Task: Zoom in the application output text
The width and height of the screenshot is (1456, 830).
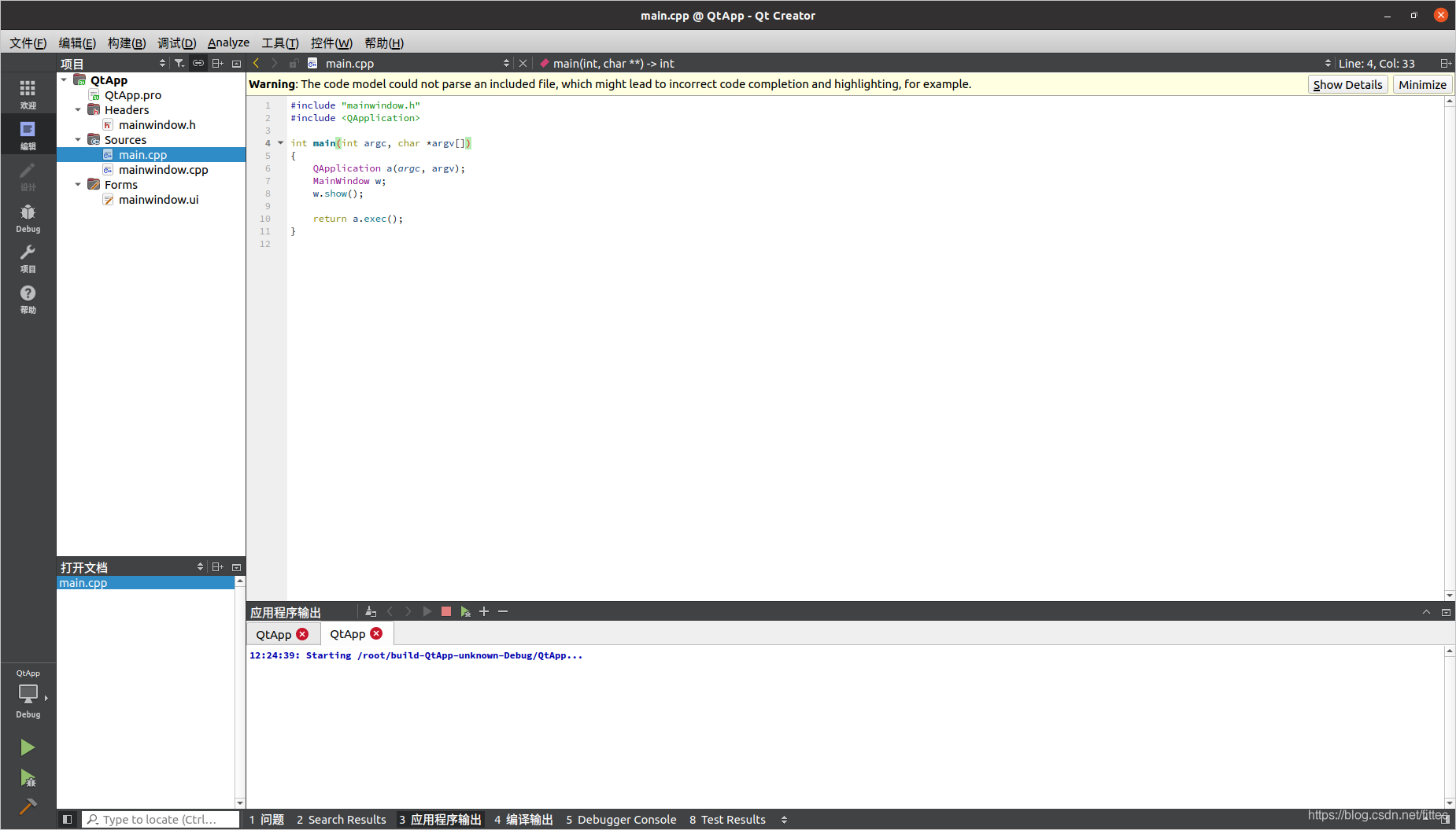Action: 484,611
